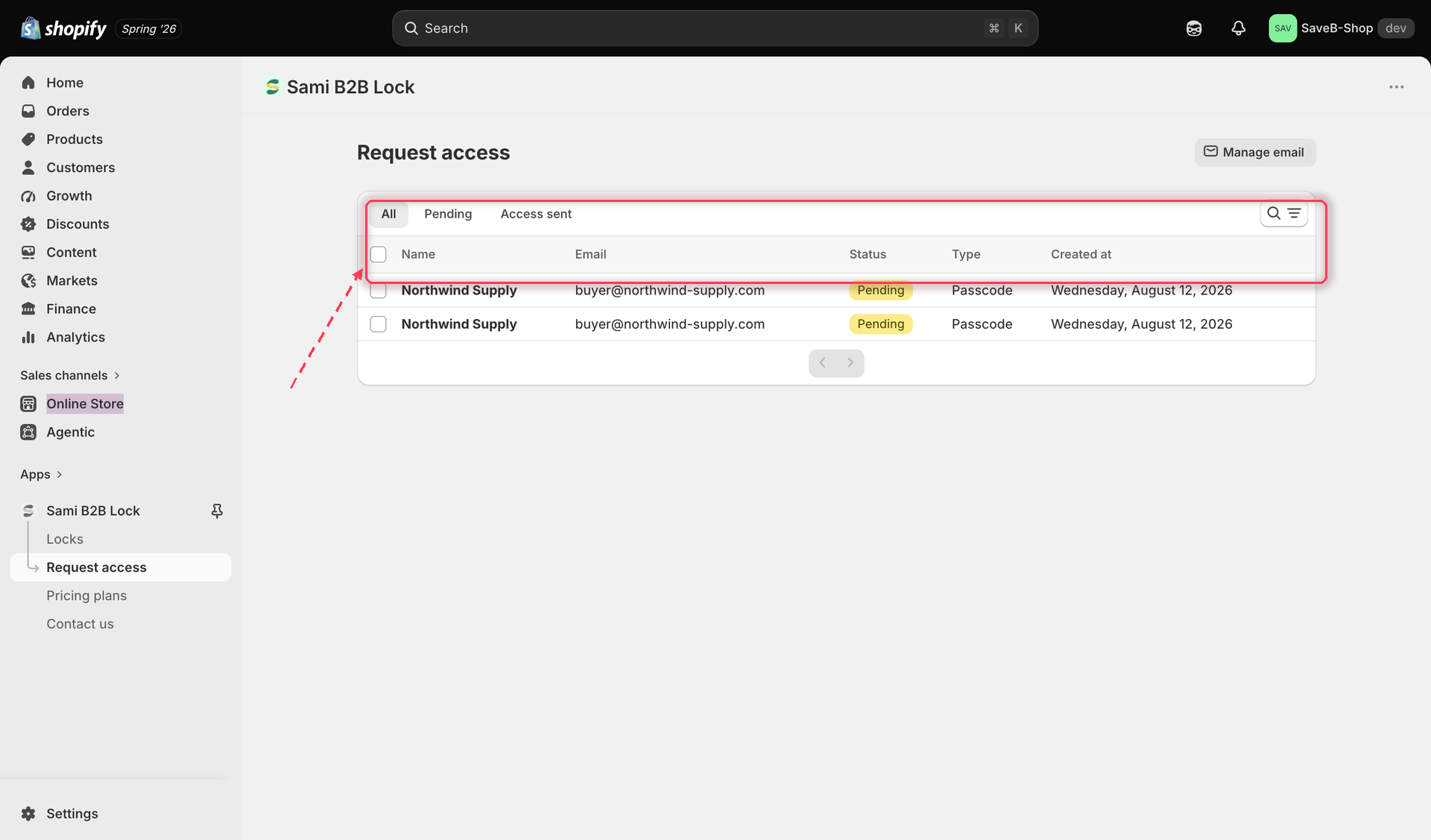1431x840 pixels.
Task: Tick the select-all checkbox in the table header
Action: click(379, 254)
